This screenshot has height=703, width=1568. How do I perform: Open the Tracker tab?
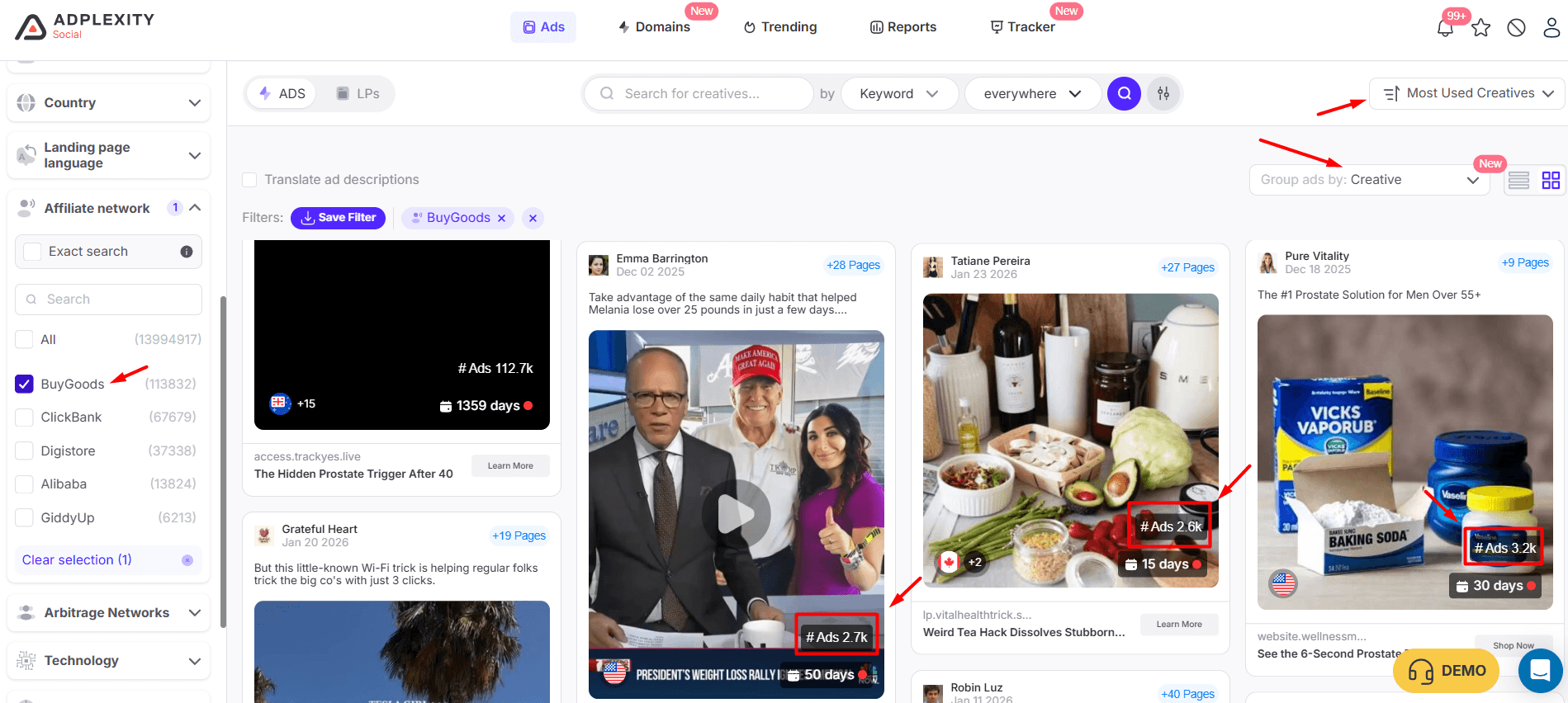1023,27
